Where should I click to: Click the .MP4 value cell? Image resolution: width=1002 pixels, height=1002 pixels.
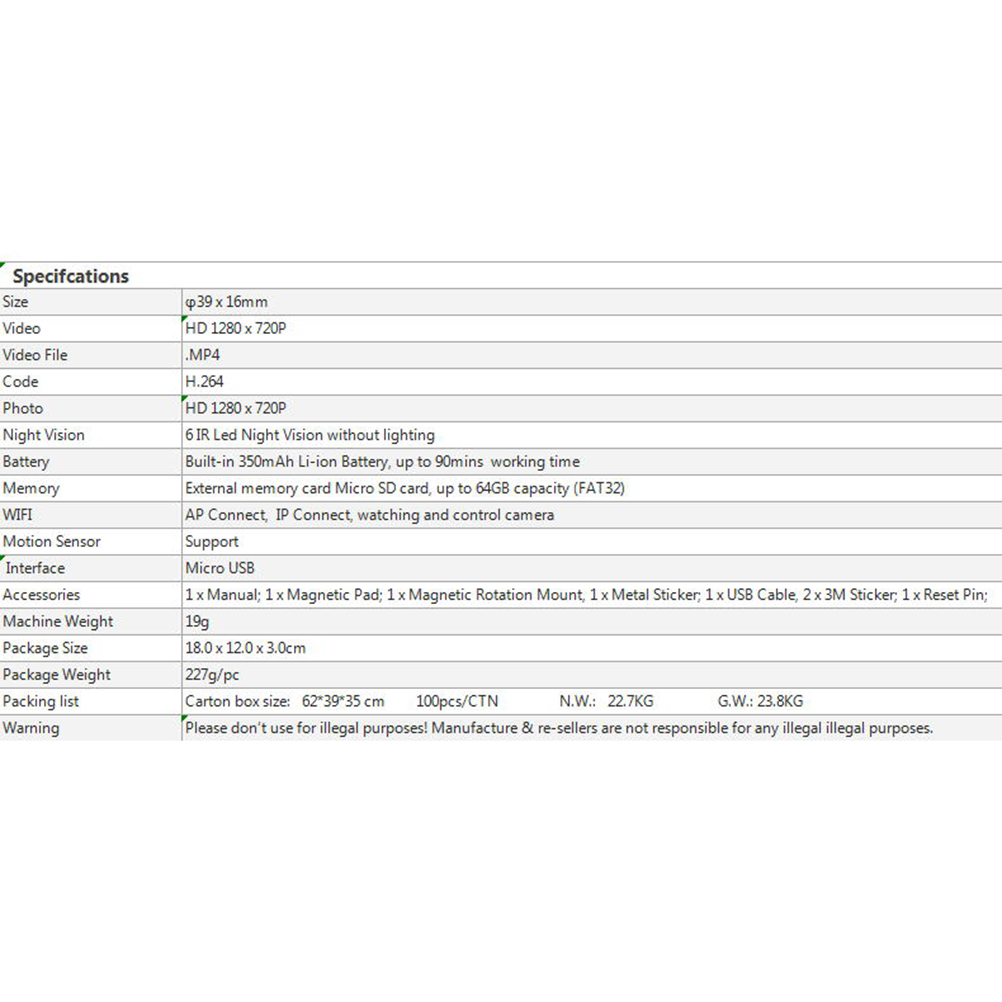202,355
